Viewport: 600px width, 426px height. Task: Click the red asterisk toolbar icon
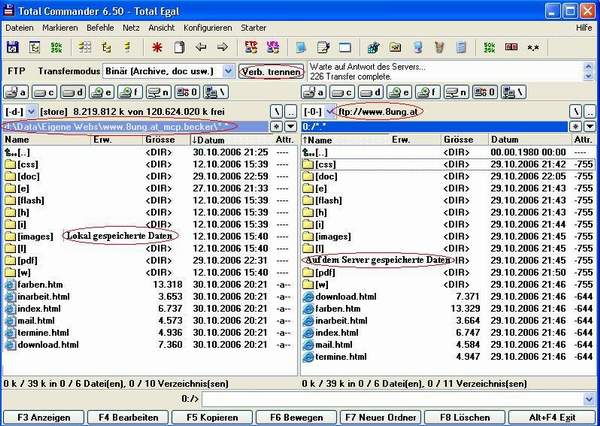coord(157,47)
